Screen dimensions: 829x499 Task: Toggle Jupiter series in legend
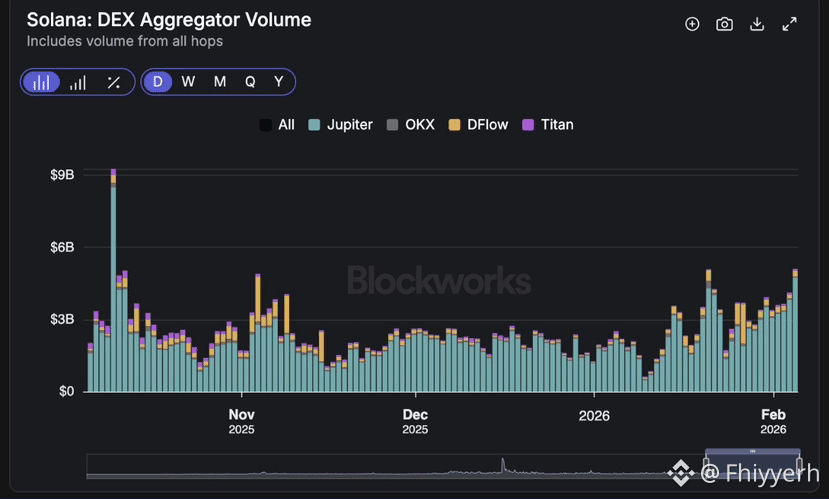click(x=340, y=125)
